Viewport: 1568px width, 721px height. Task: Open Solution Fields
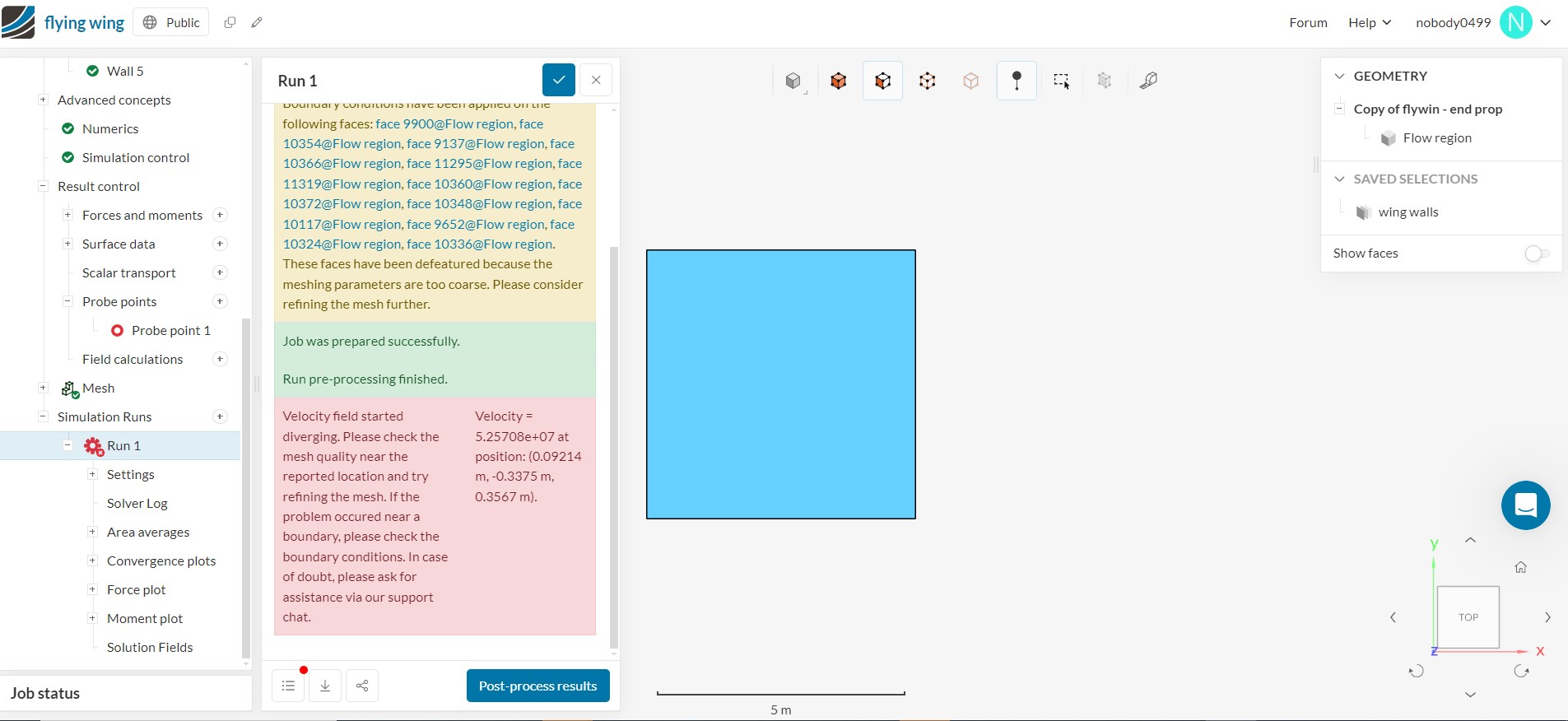click(x=150, y=647)
